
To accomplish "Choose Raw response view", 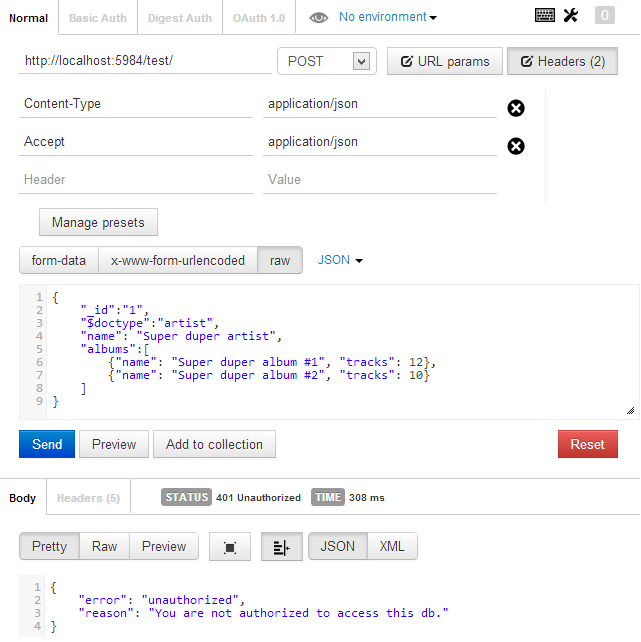I will [x=104, y=547].
